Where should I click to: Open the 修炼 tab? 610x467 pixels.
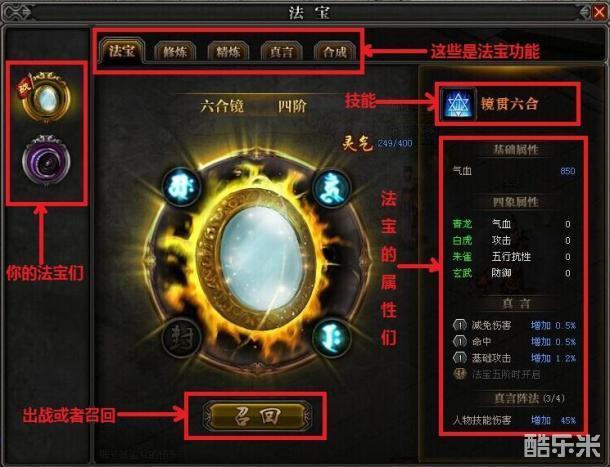pyautogui.click(x=175, y=52)
